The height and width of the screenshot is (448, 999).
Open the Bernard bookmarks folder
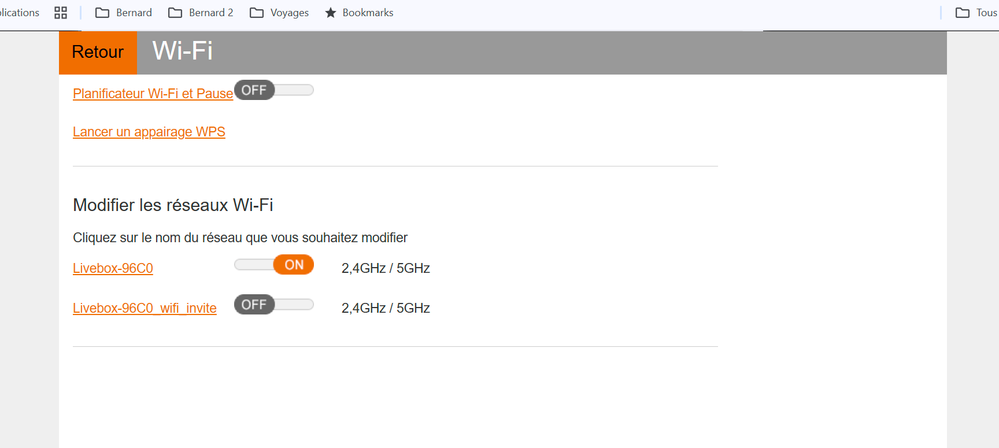[124, 13]
